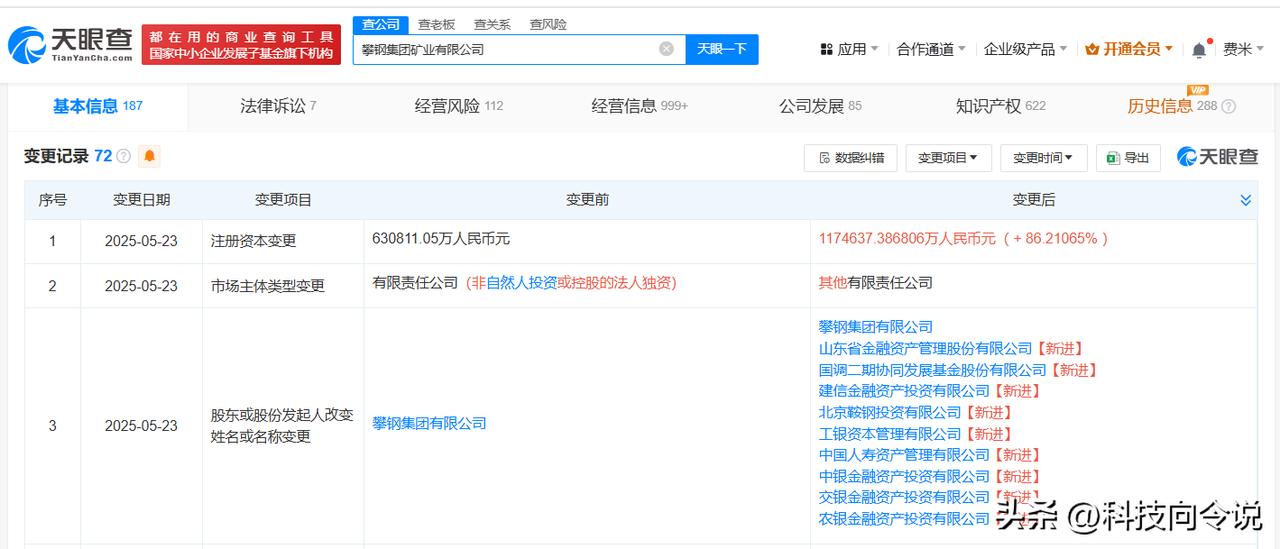Open the 应用 dropdown menu
1280x549 pixels.
click(849, 49)
